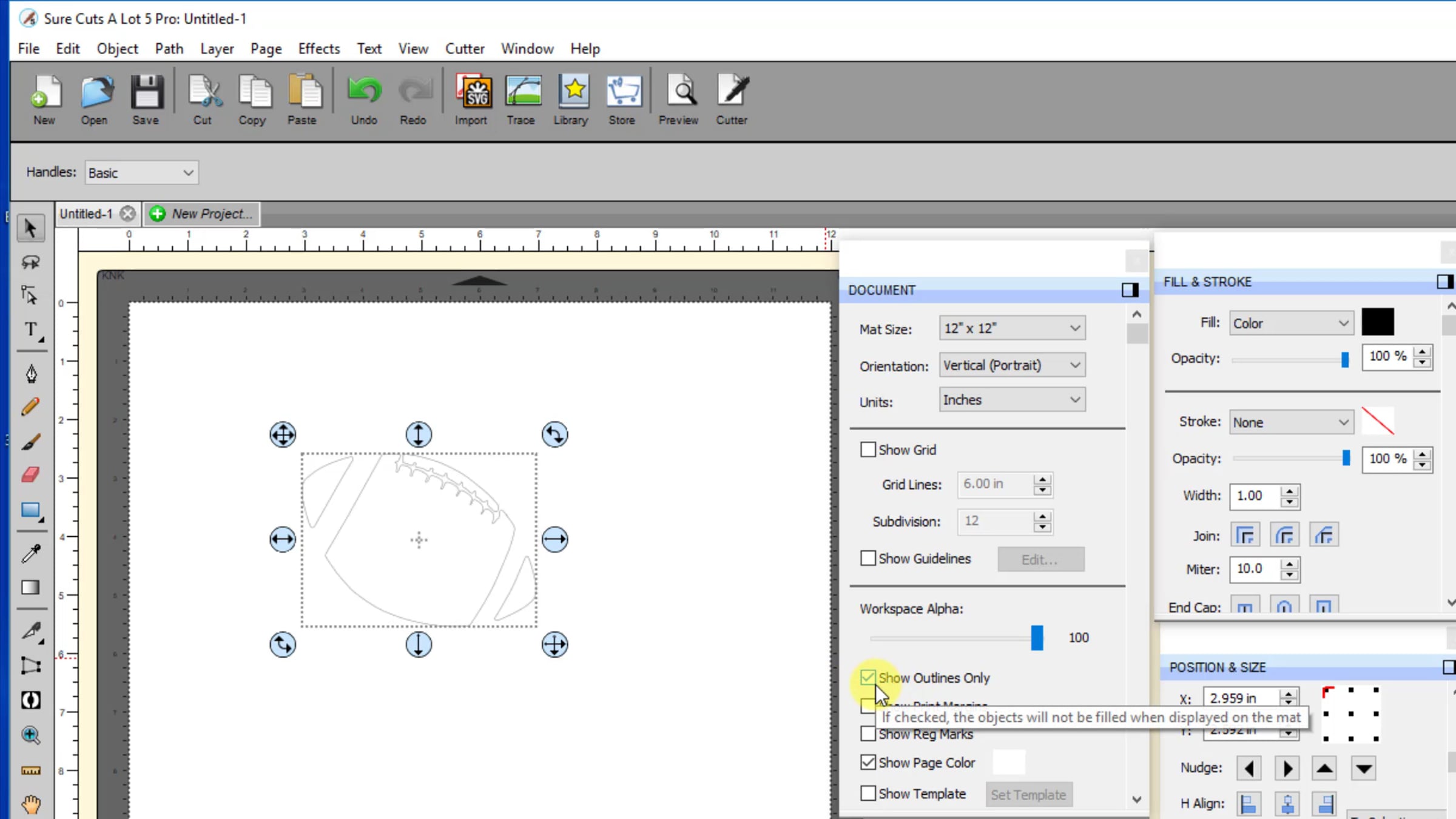Select the Eraser tool
The image size is (1456, 819).
(30, 474)
